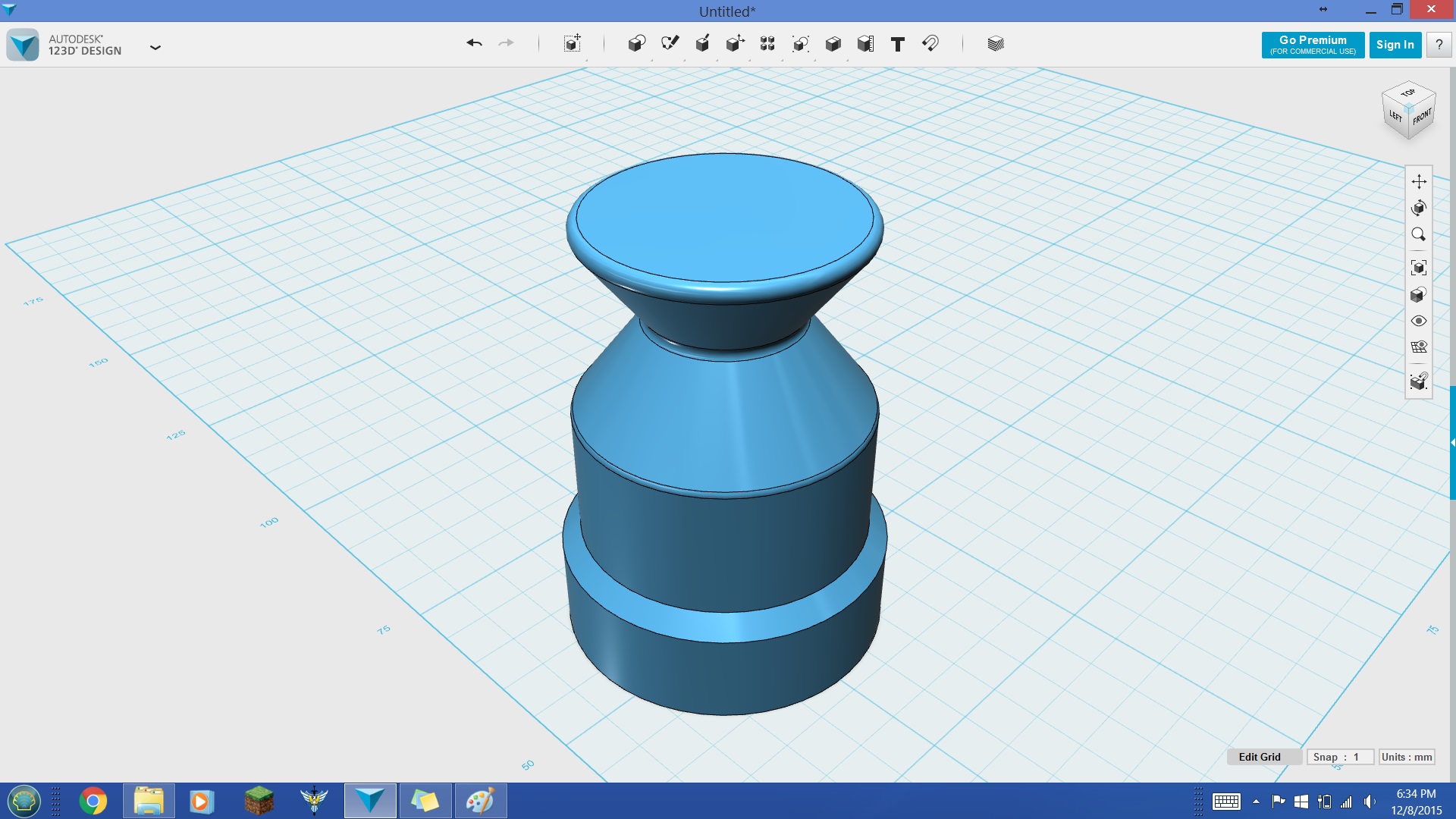Open the touch keyboard tray icon
Image resolution: width=1456 pixels, height=819 pixels.
[1226, 802]
